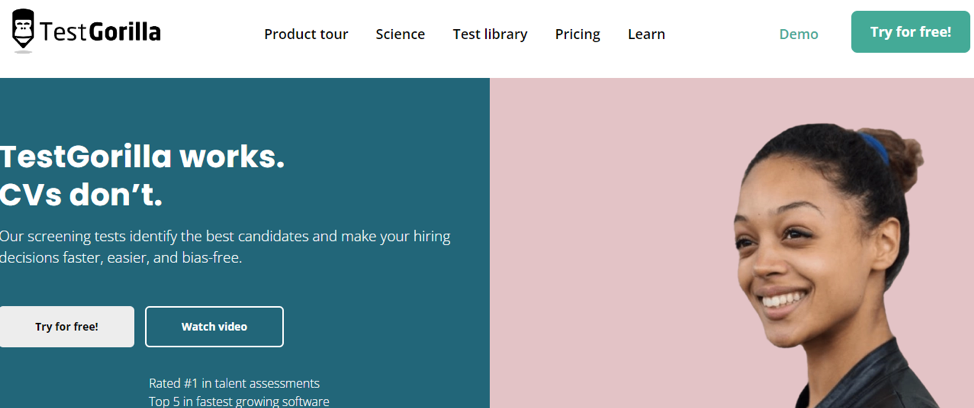Click the 'CVs don't.' headline line
The image size is (974, 408).
tap(81, 194)
